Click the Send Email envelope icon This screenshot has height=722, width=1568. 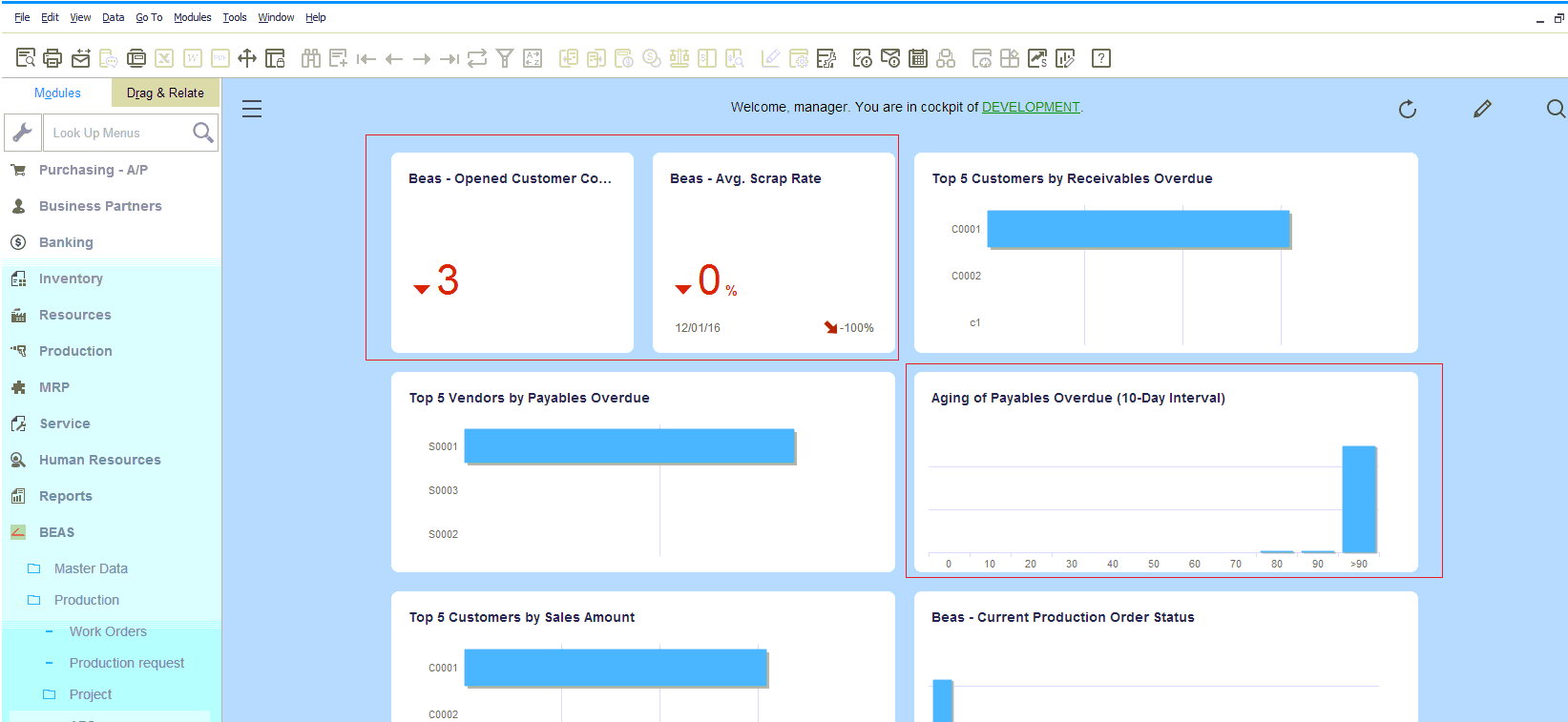[x=81, y=58]
